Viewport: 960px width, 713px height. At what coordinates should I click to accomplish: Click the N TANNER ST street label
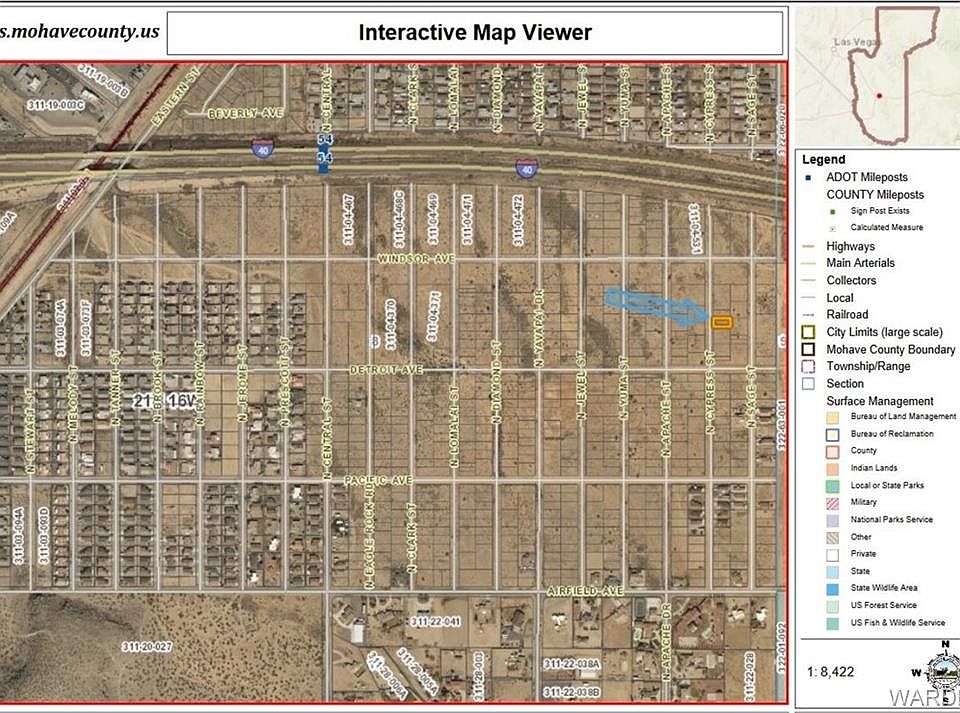[114, 387]
